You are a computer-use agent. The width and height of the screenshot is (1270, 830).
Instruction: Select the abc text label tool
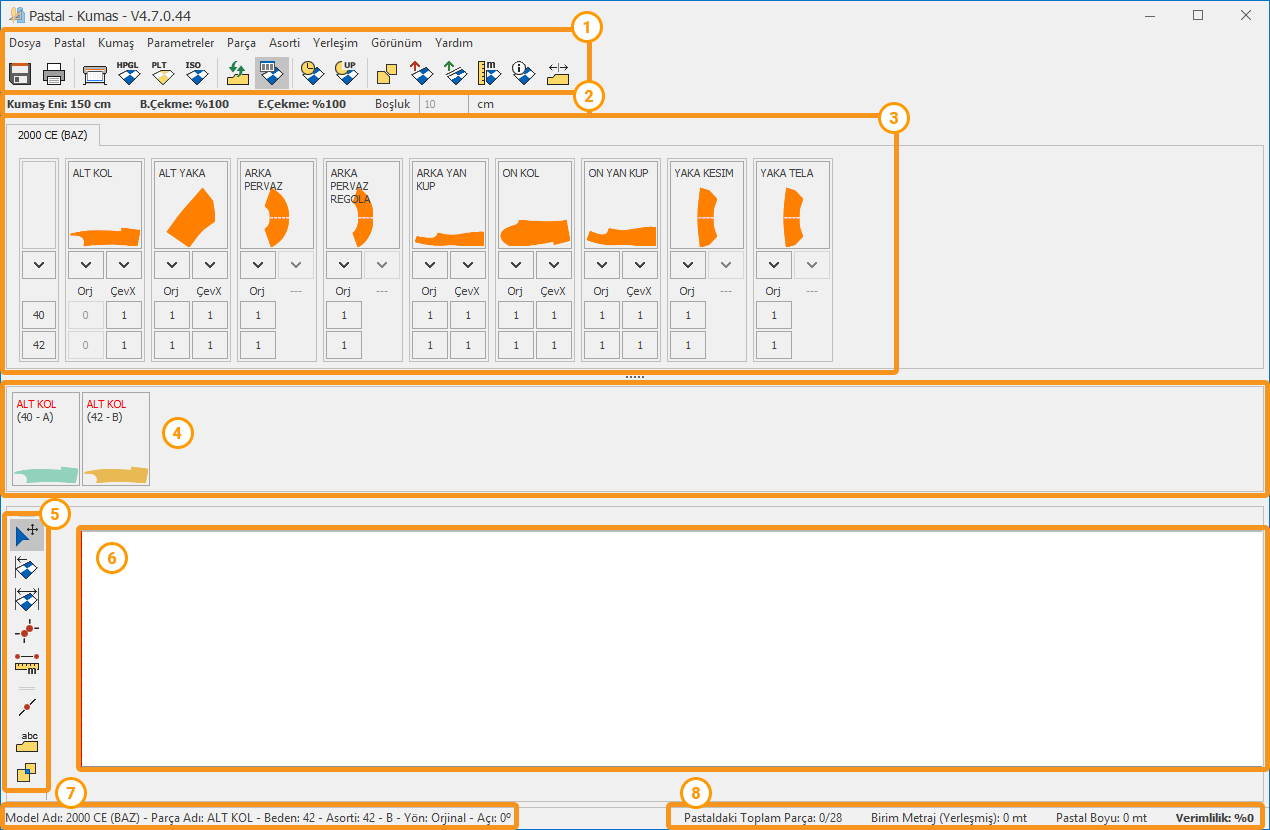coord(28,740)
